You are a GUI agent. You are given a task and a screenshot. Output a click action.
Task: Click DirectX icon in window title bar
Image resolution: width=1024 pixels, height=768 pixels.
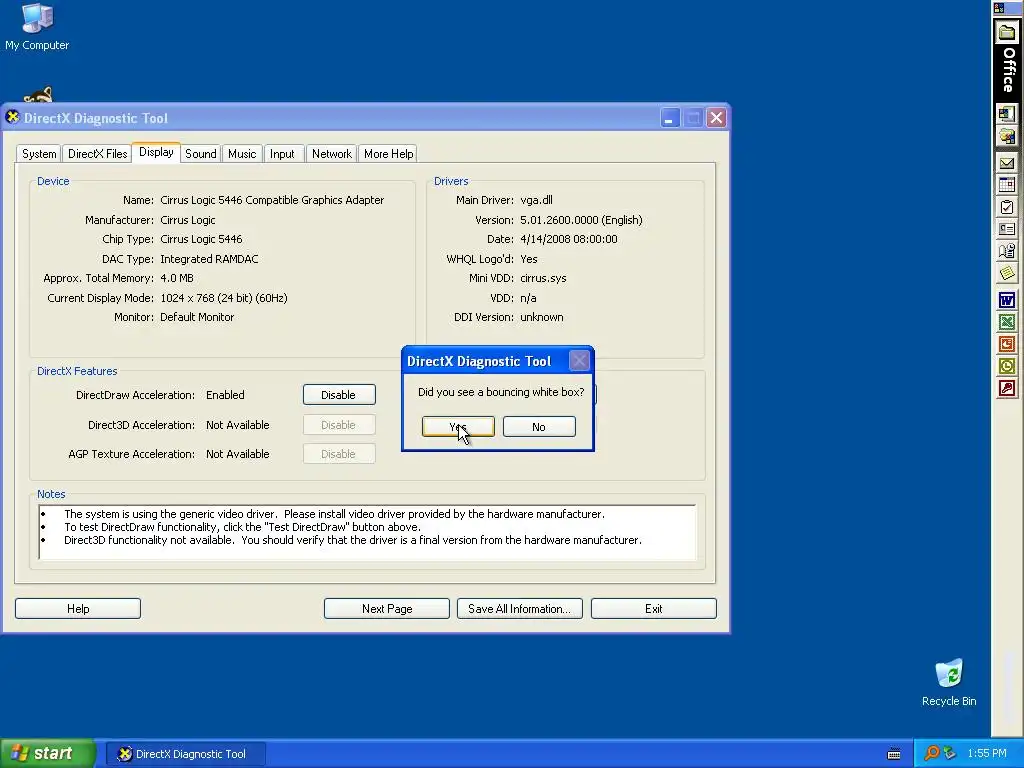pyautogui.click(x=12, y=118)
